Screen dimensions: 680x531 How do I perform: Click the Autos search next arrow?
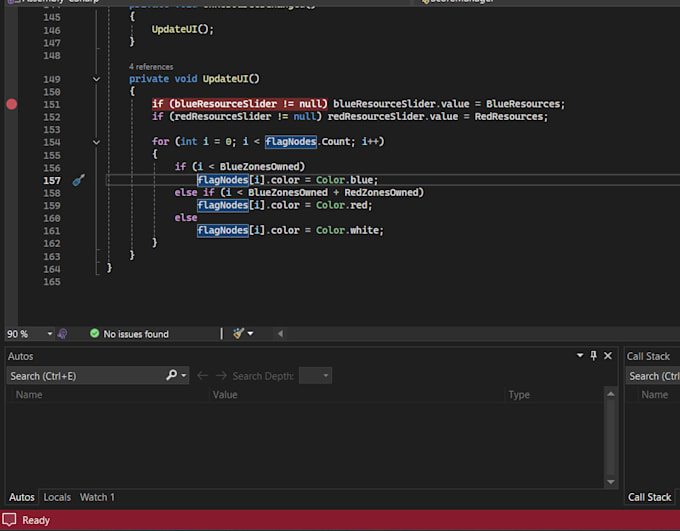pos(221,375)
